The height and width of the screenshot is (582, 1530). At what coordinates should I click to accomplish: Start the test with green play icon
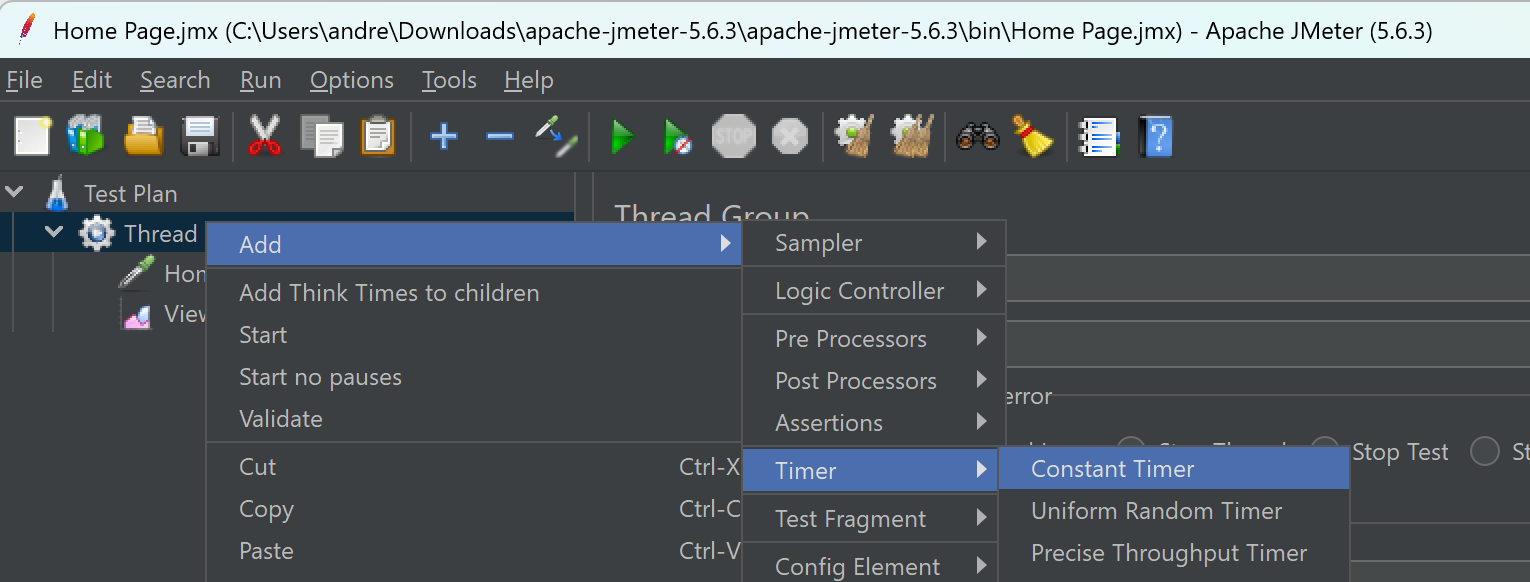coord(623,136)
